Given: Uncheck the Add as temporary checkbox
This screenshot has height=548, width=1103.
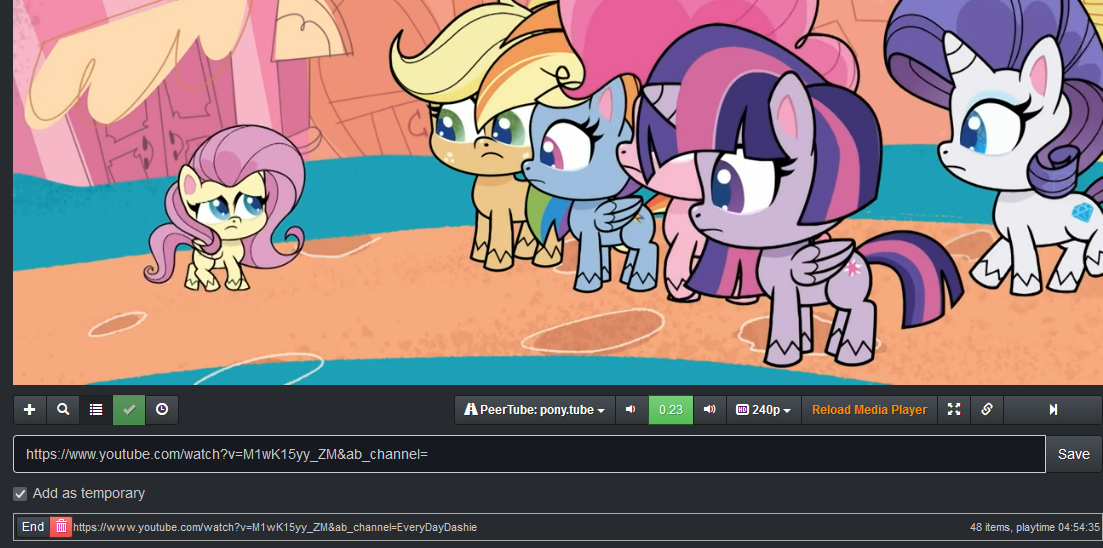Looking at the screenshot, I should pos(20,494).
